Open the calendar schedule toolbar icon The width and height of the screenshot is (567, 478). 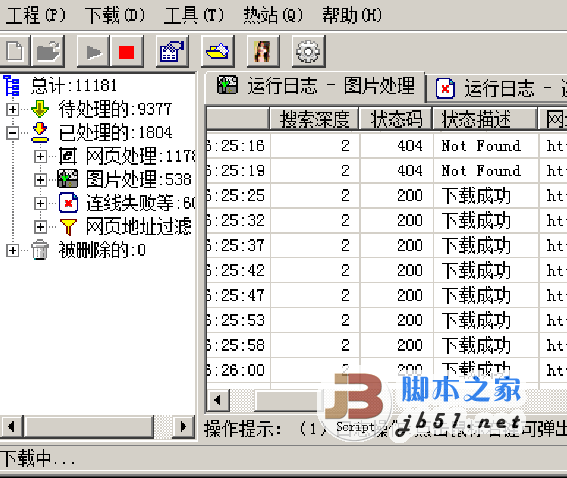point(172,52)
